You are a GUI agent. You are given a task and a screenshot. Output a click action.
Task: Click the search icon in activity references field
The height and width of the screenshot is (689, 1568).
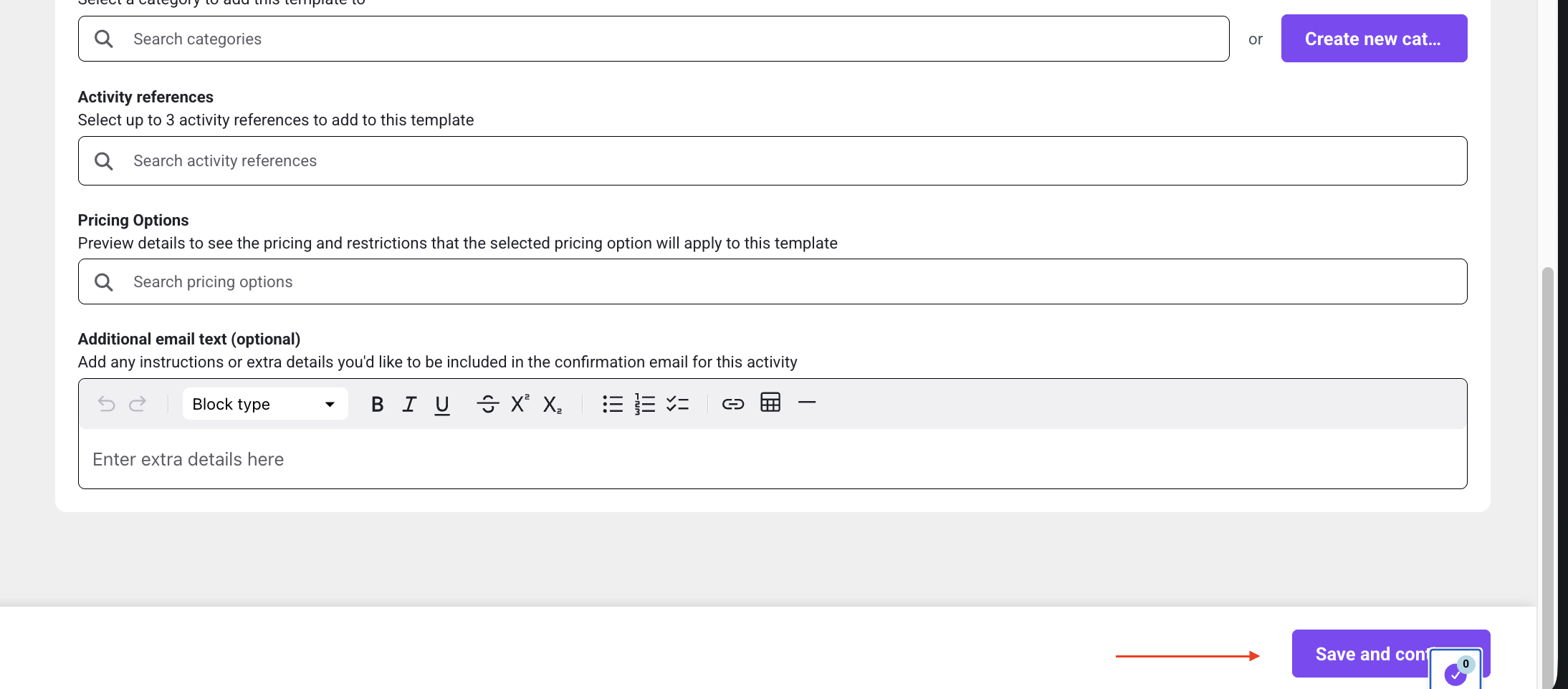click(x=104, y=161)
